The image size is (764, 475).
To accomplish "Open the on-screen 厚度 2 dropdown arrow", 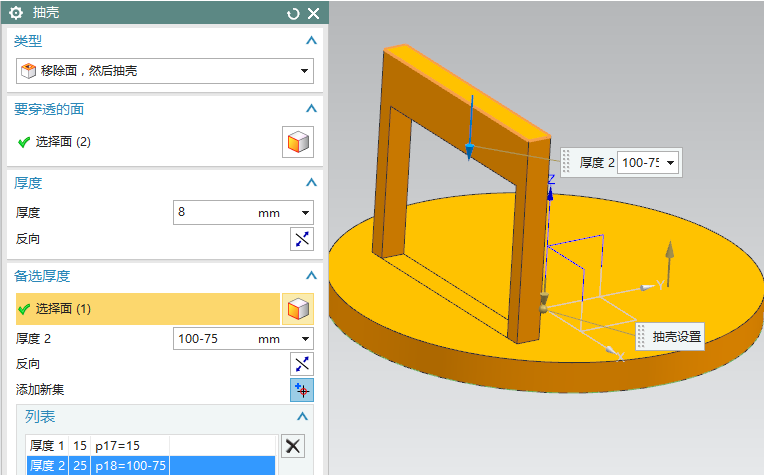I will [x=670, y=163].
